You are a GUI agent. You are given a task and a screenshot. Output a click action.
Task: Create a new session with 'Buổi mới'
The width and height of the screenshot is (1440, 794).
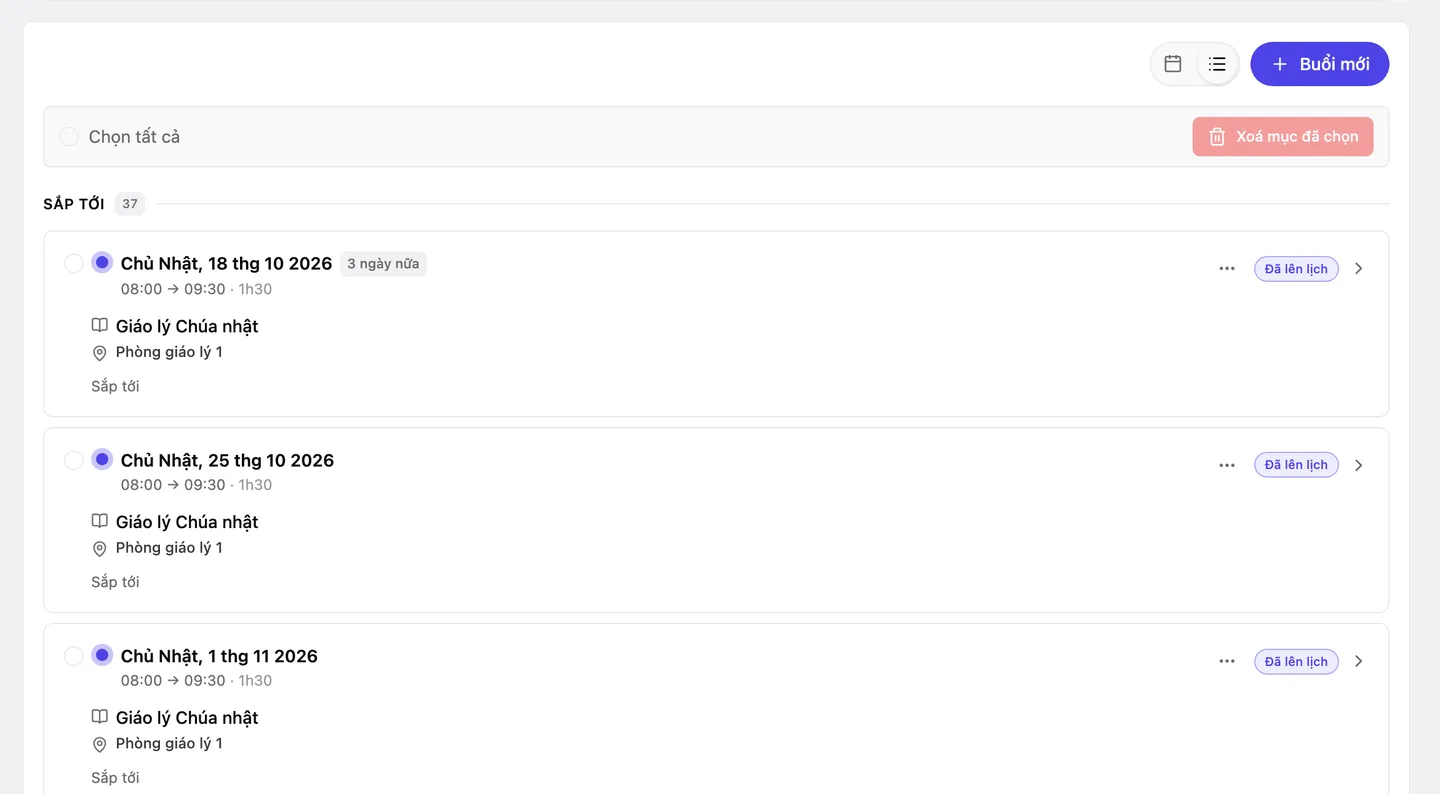(1320, 64)
